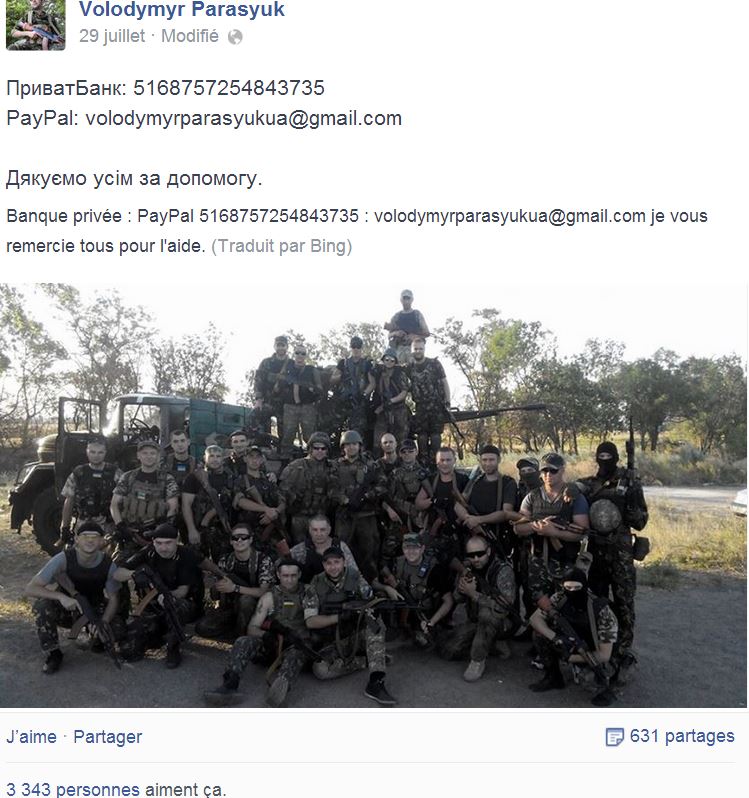Click the Дякуємо усім за допомогу line

(x=134, y=179)
